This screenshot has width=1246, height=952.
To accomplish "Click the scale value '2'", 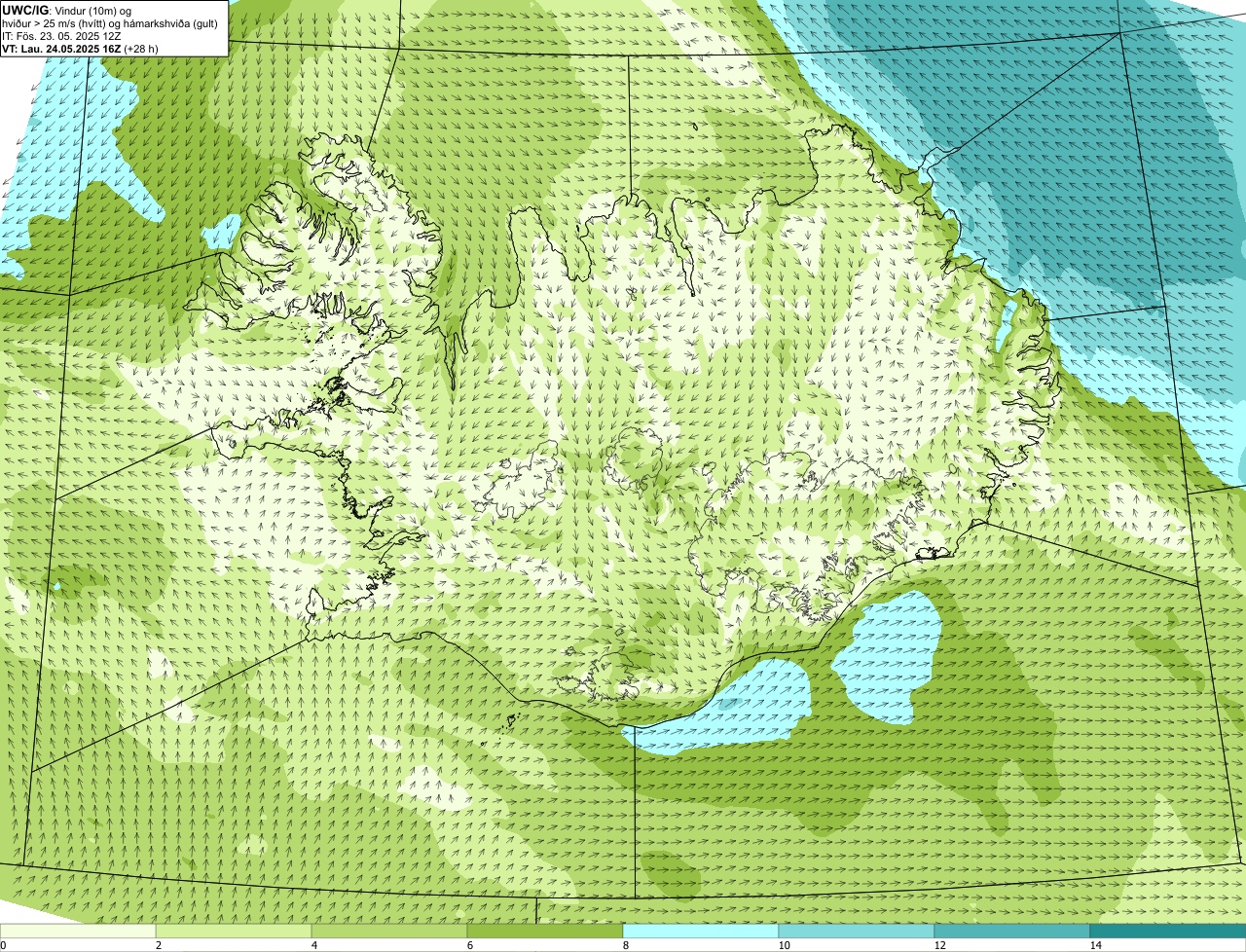I will [x=158, y=945].
